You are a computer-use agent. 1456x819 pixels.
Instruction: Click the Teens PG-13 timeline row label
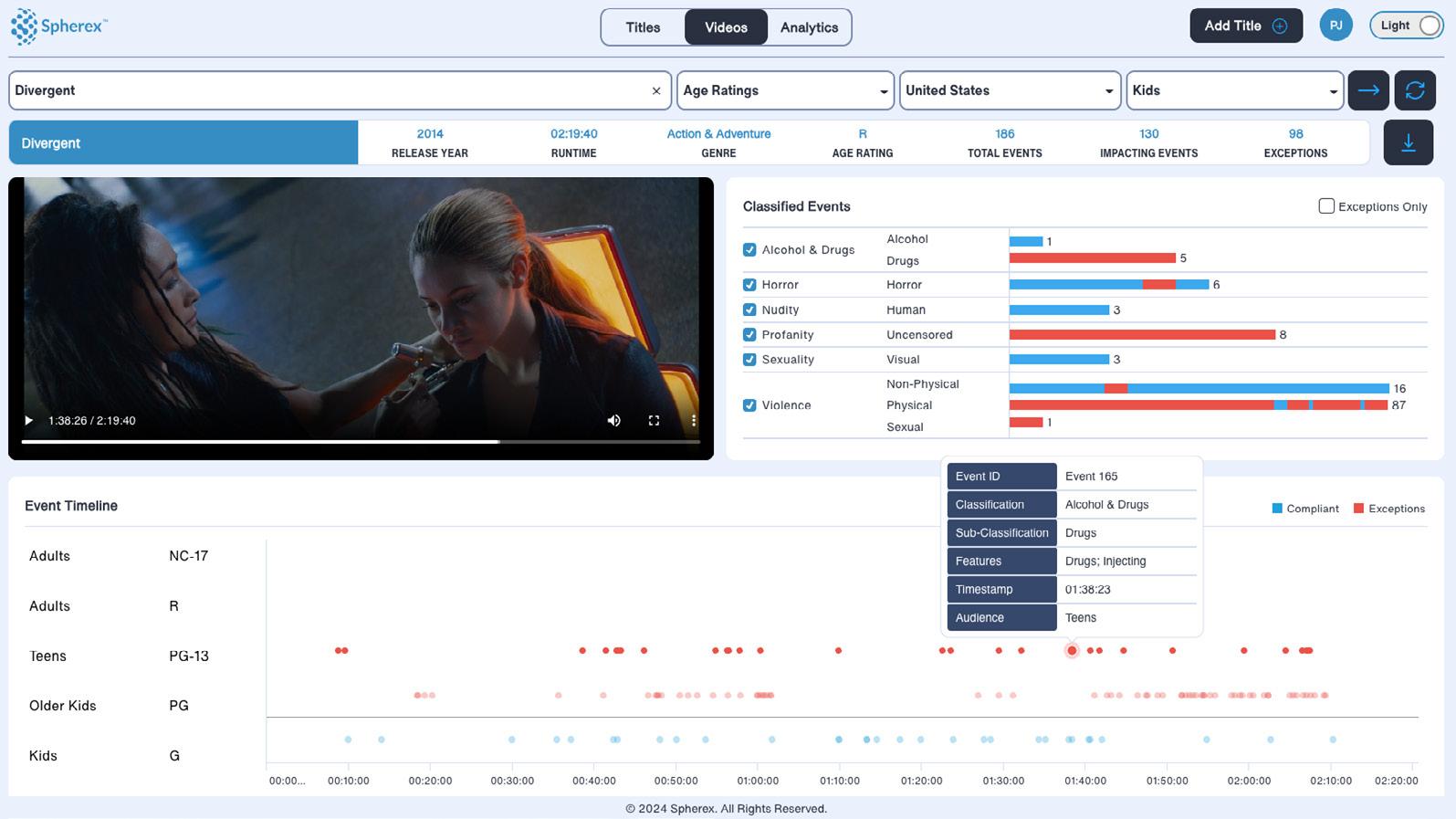(x=119, y=656)
